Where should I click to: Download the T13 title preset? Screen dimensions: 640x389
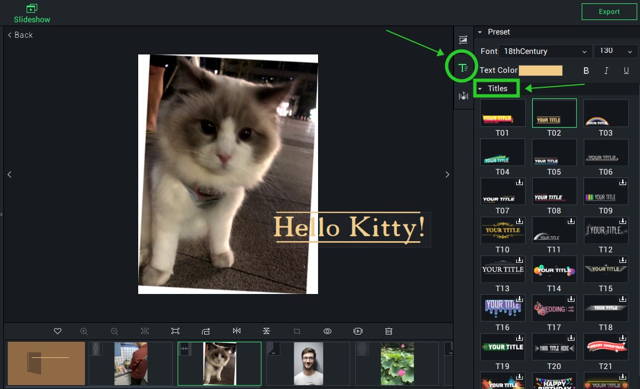519,260
